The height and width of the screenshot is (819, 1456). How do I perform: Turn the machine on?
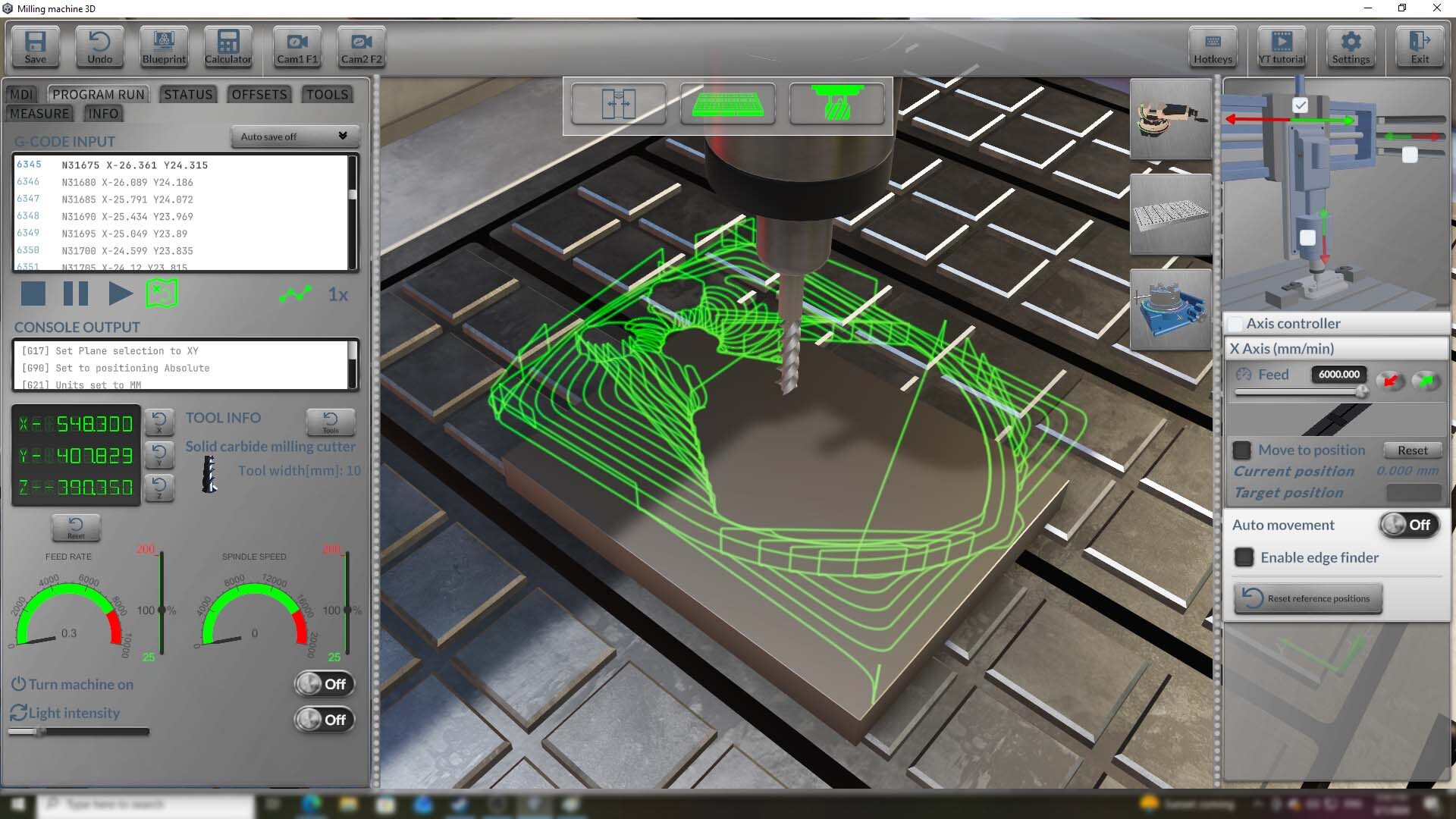[x=324, y=684]
